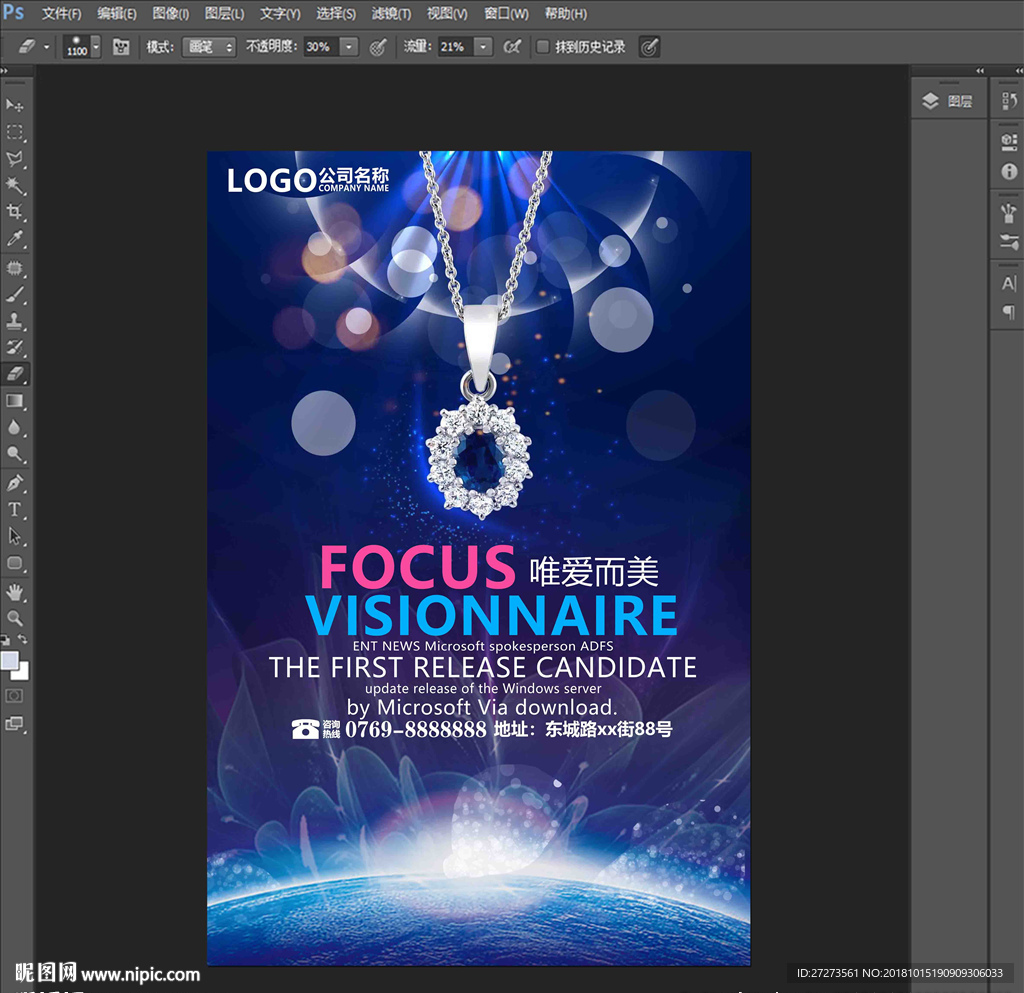This screenshot has width=1024, height=993.
Task: Expand the toolbox double-arrow
Action: (4, 70)
